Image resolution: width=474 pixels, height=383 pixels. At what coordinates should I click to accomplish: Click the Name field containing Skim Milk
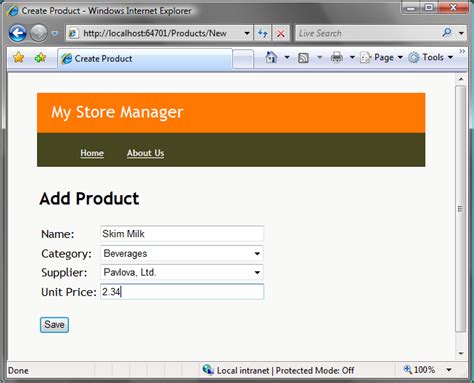pyautogui.click(x=182, y=234)
